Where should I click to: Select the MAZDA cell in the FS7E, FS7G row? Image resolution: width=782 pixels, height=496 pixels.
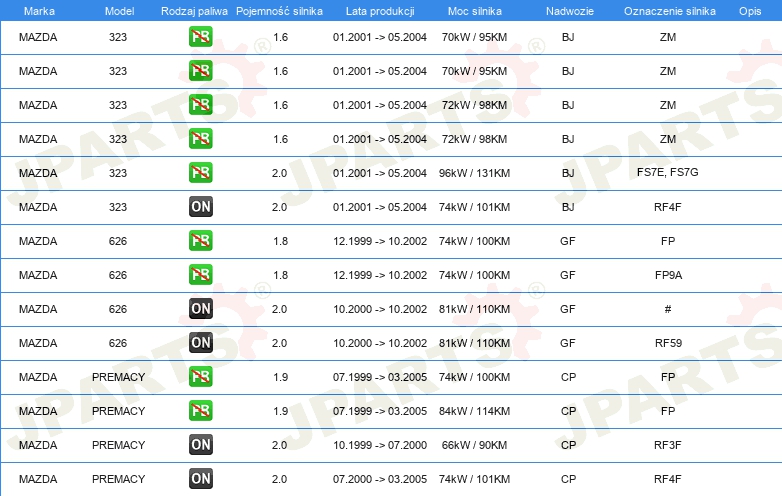[x=38, y=173]
